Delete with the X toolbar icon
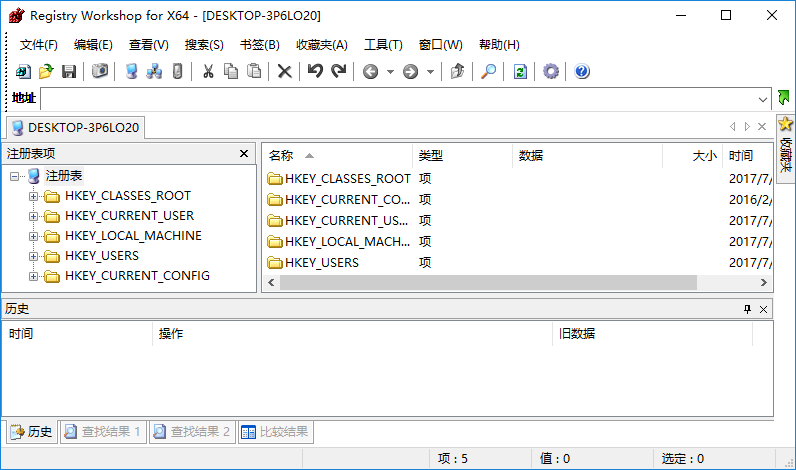The width and height of the screenshot is (796, 470). click(285, 72)
